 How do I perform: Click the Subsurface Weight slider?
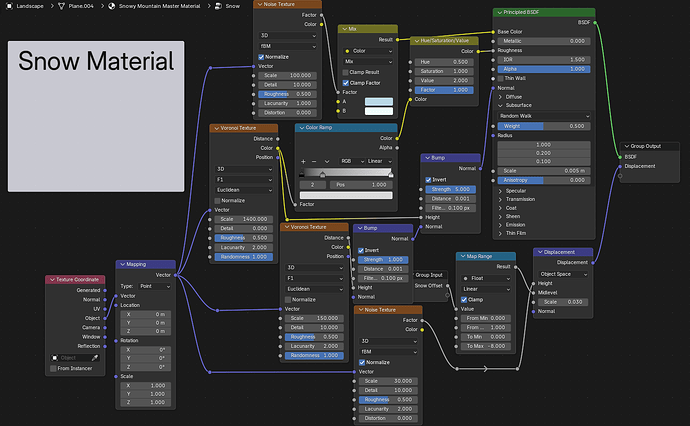tap(544, 126)
